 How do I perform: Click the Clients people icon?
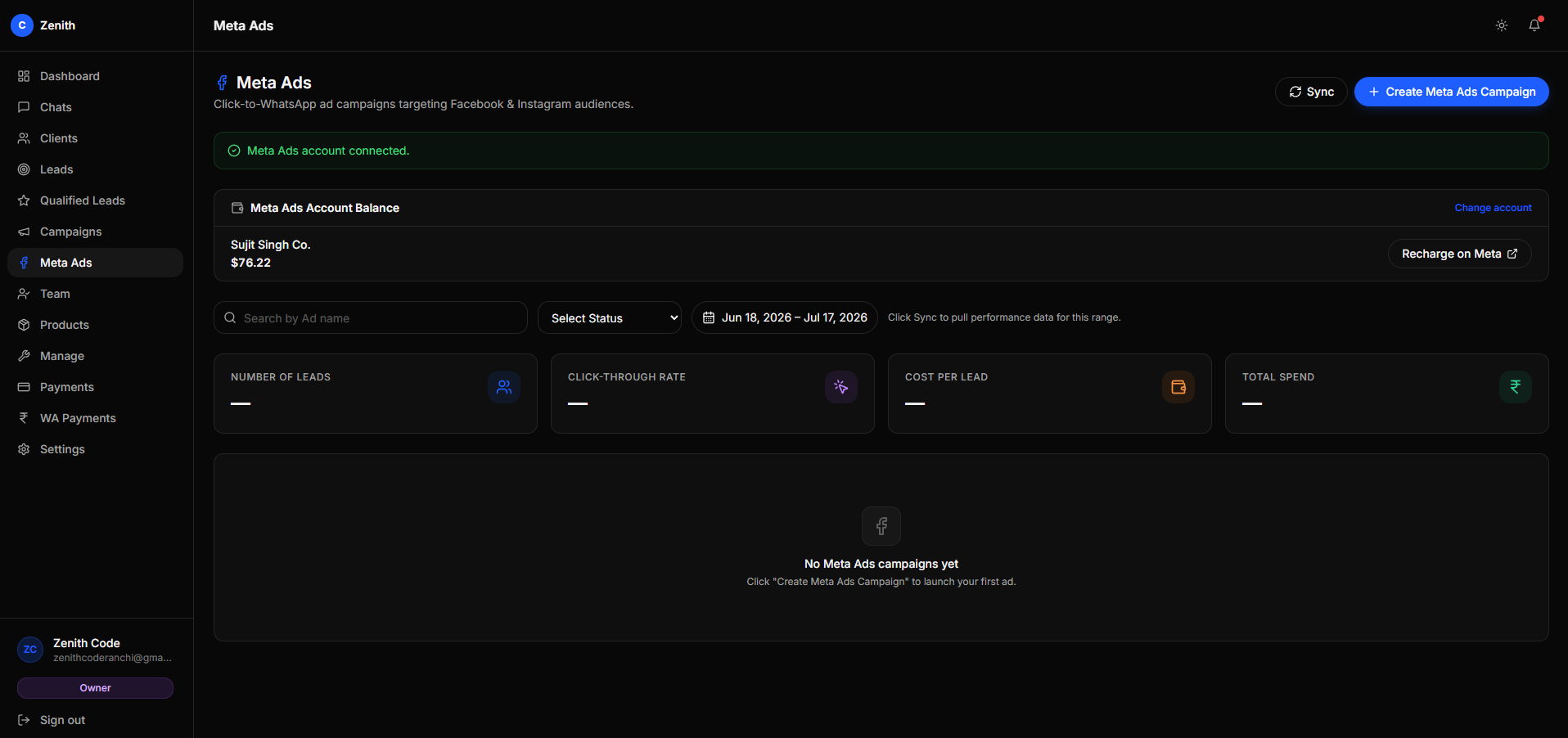[x=24, y=138]
